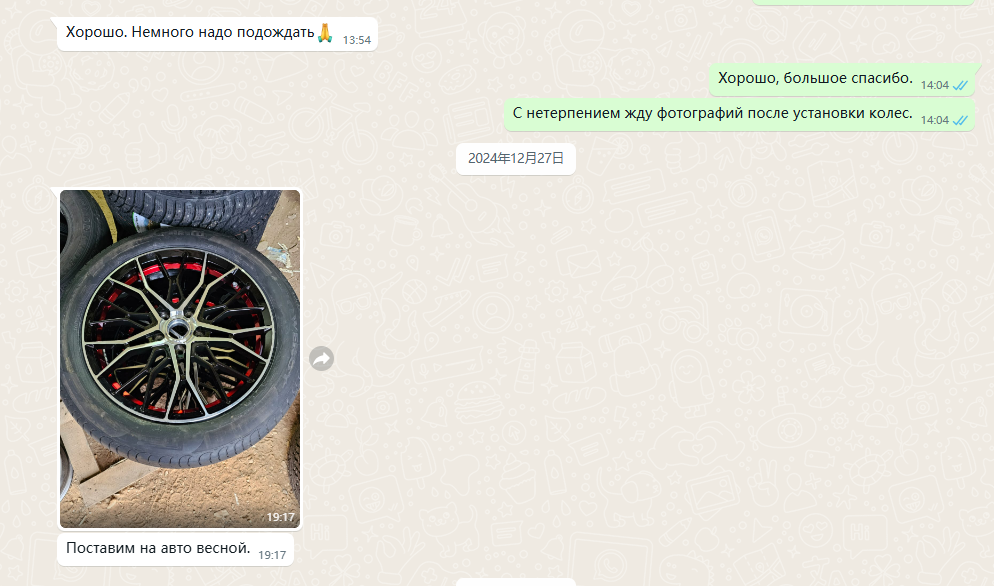Click the 2024年12月27日 date chip
The height and width of the screenshot is (586, 994).
(515, 159)
